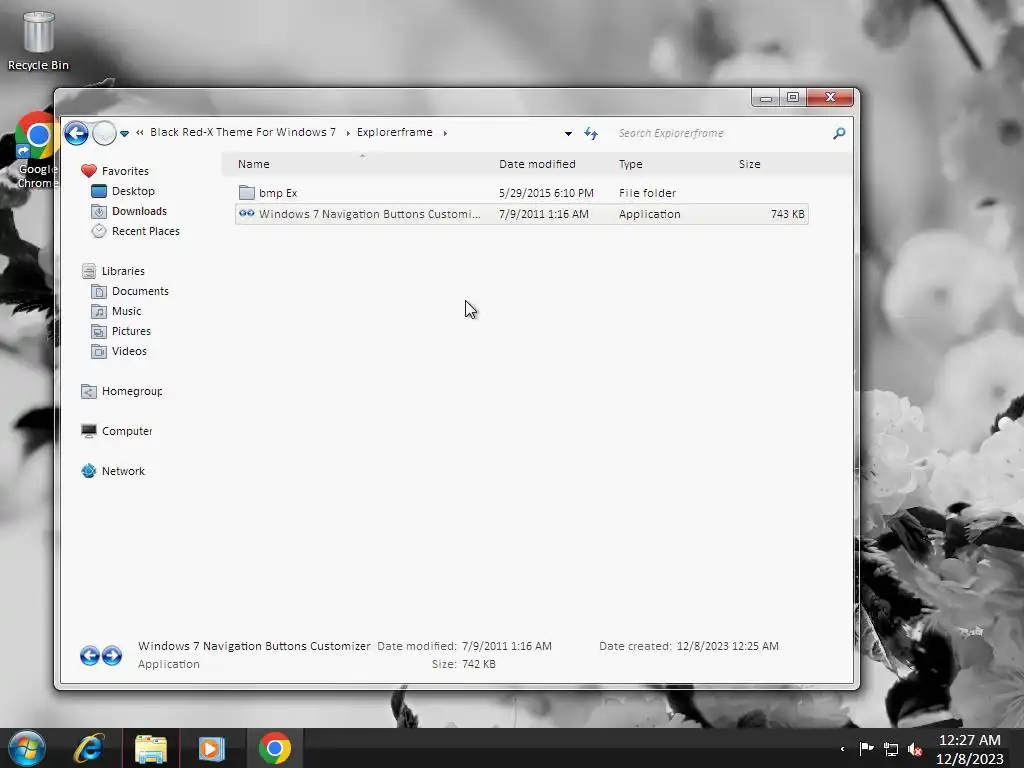1024x768 pixels.
Task: Click the network tray icon
Action: [x=891, y=749]
